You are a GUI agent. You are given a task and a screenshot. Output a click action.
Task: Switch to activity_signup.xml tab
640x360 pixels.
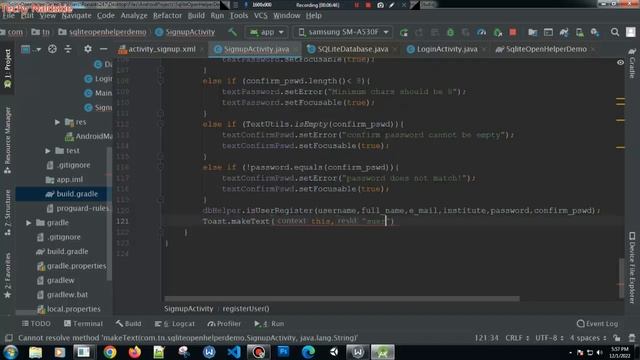(162, 49)
